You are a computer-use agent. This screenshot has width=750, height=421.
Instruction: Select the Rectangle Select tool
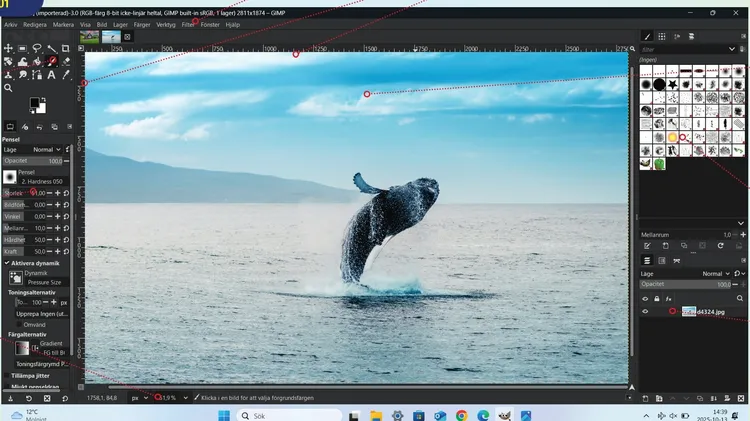tap(23, 48)
